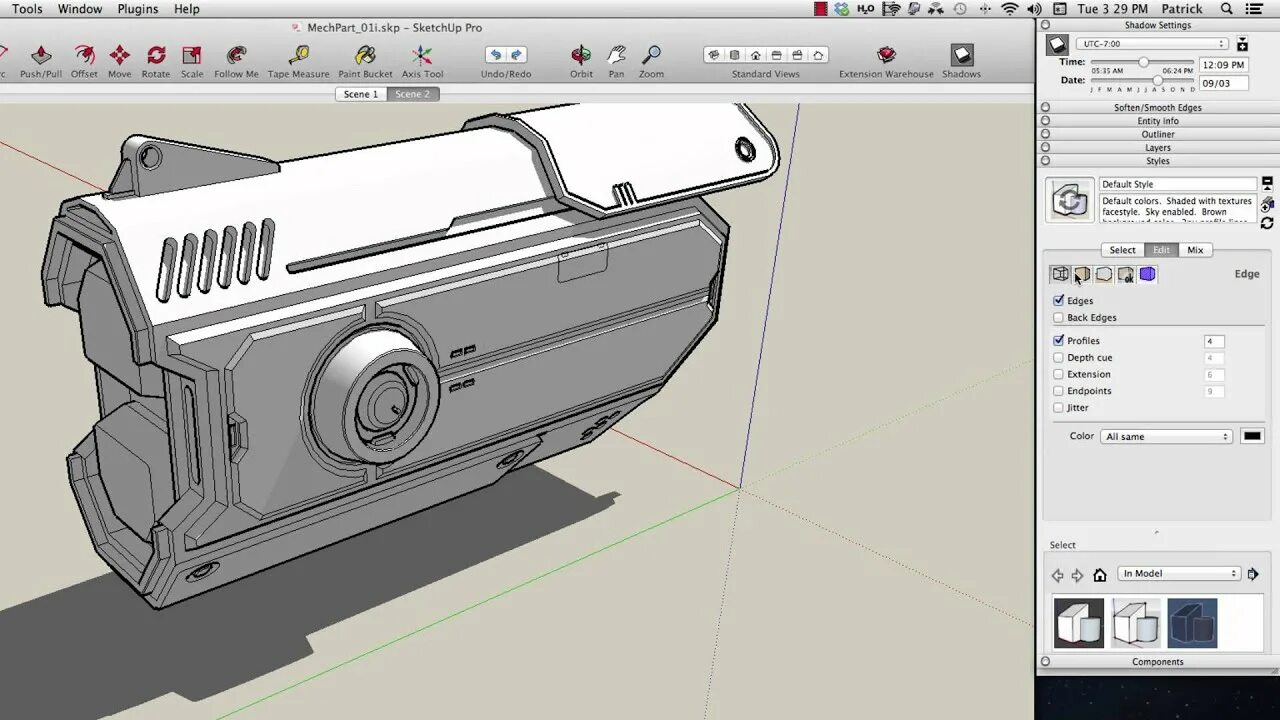Image resolution: width=1280 pixels, height=720 pixels.
Task: Click the Profiles thickness input field
Action: point(1214,341)
